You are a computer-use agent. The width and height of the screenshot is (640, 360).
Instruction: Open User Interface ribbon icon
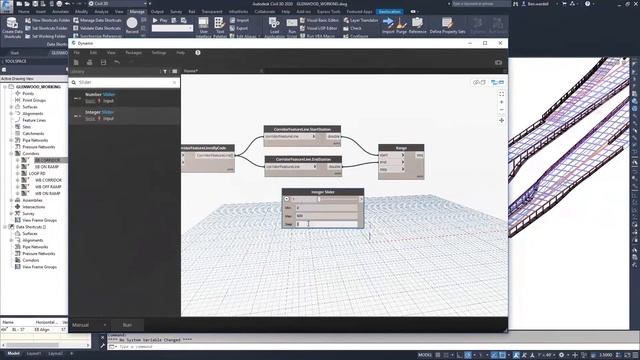pos(203,23)
